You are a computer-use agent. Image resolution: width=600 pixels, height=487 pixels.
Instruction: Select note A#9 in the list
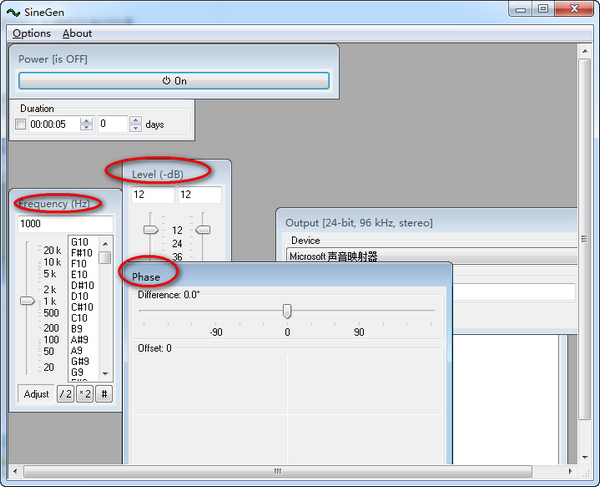coord(80,340)
